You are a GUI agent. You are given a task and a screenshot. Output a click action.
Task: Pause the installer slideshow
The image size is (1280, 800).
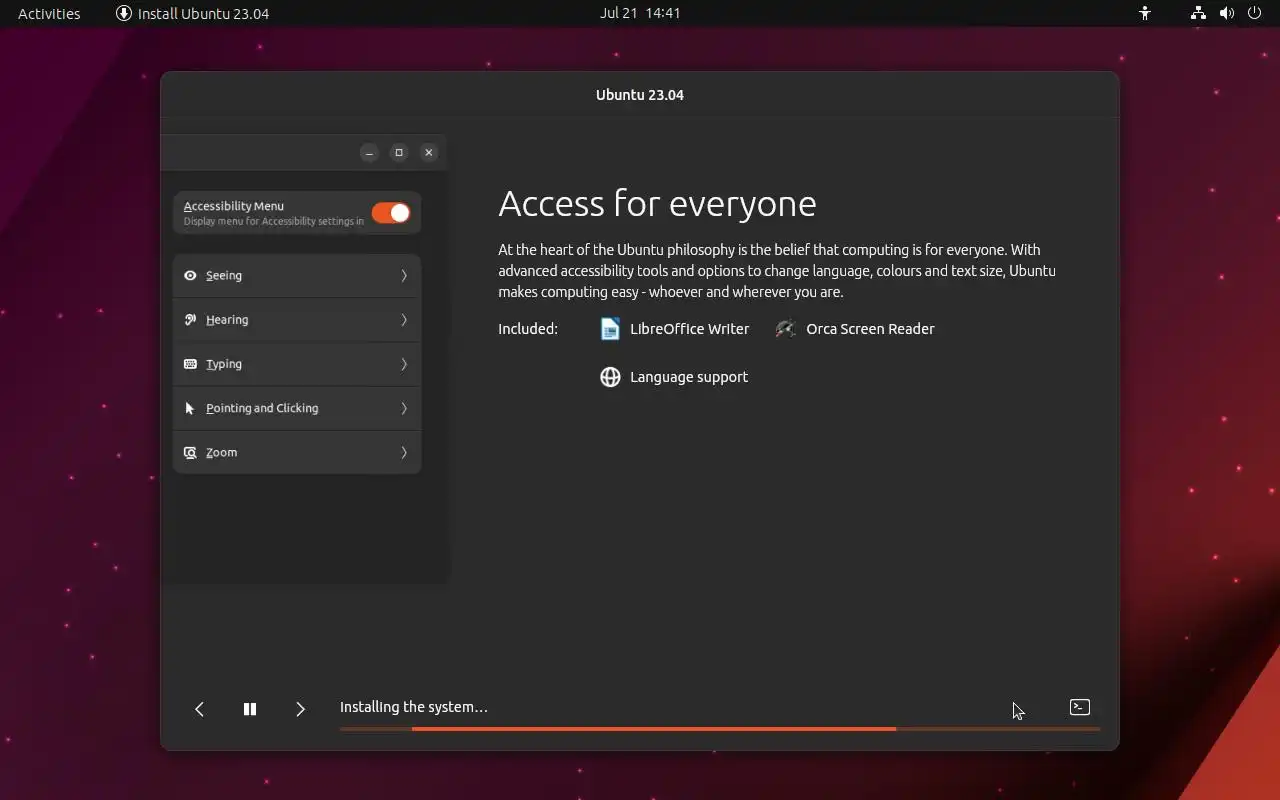click(x=250, y=709)
